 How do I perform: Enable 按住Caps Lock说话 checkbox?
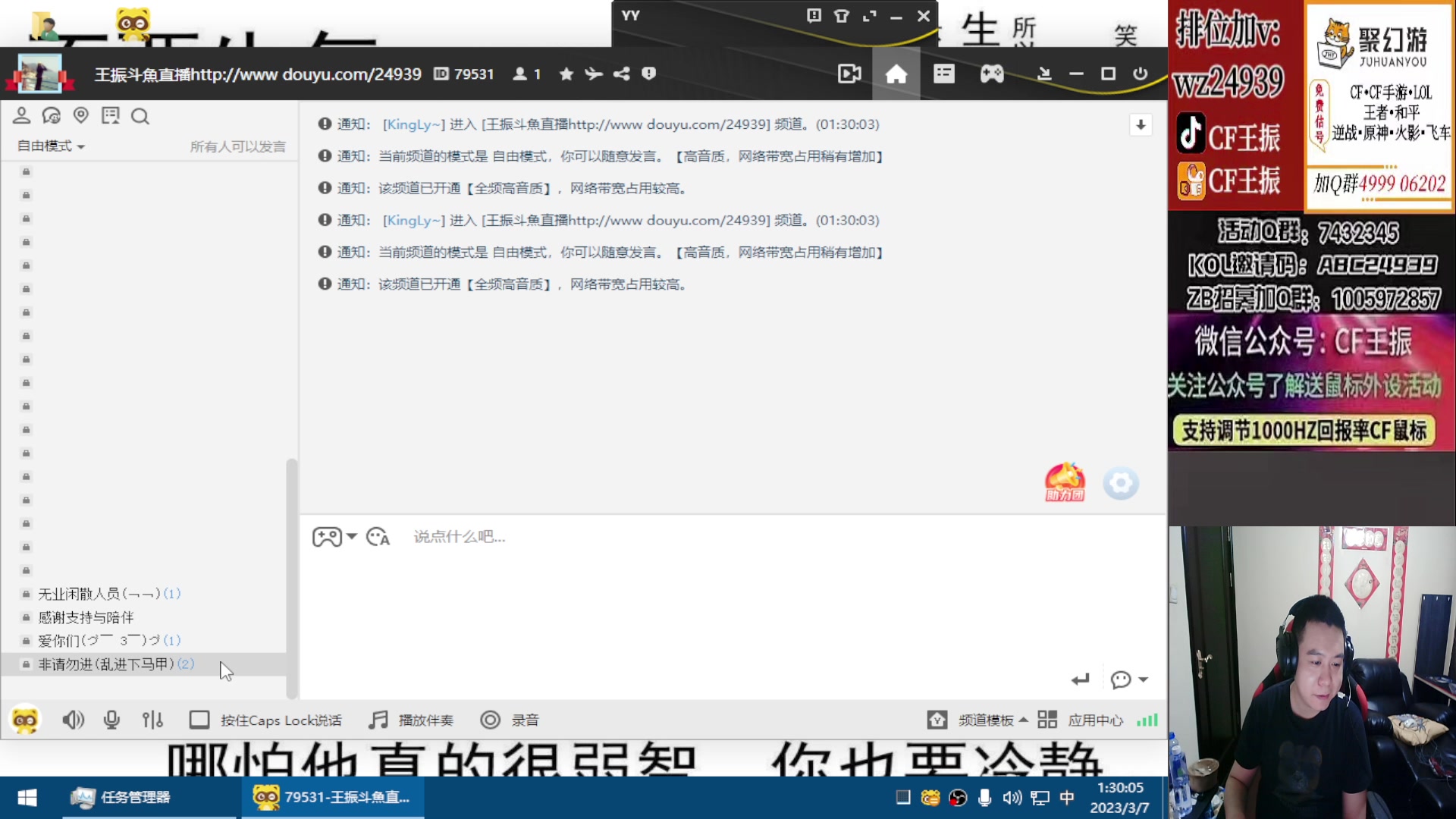(x=199, y=720)
